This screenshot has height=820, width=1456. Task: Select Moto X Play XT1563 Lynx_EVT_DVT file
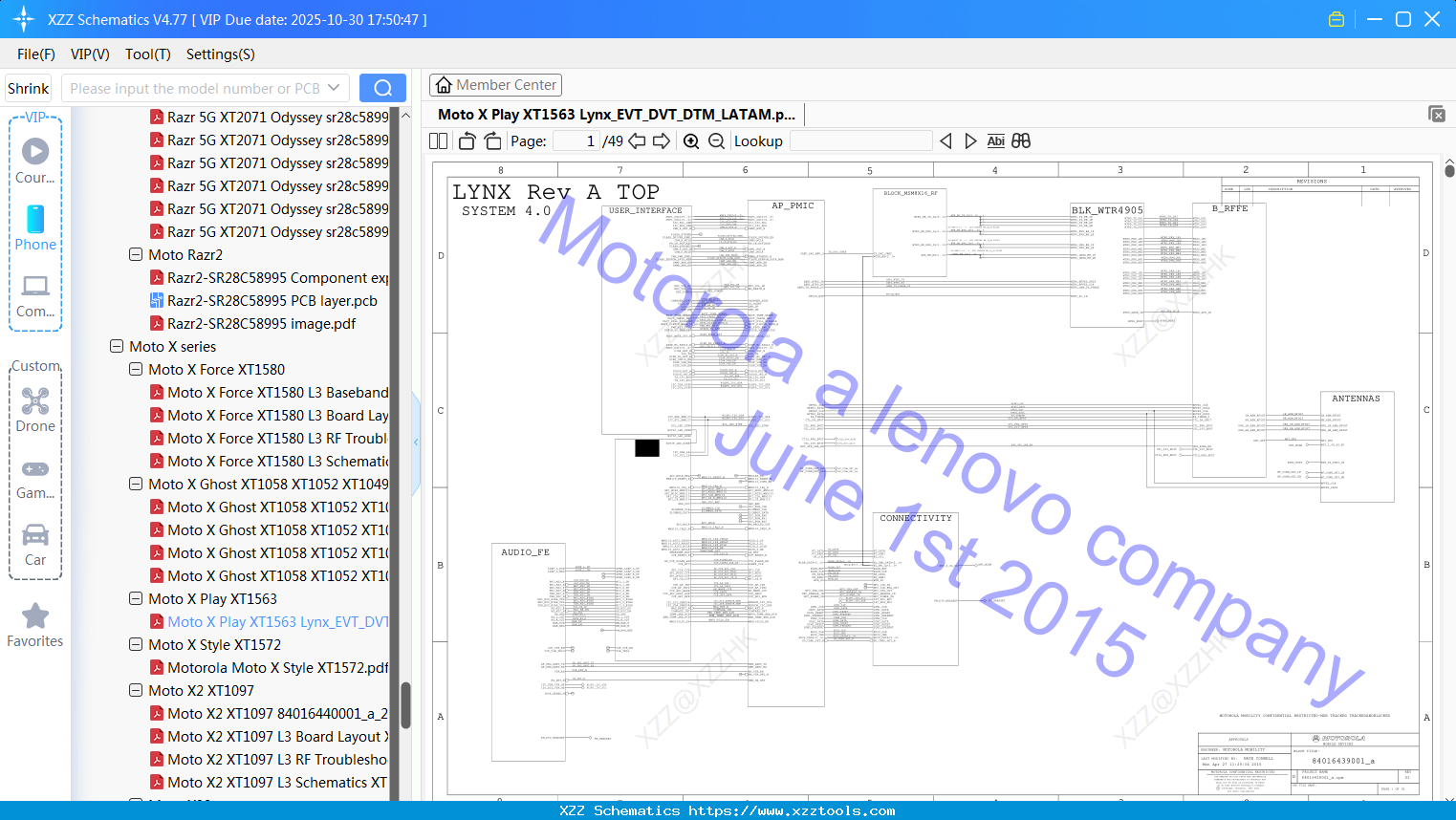point(270,621)
